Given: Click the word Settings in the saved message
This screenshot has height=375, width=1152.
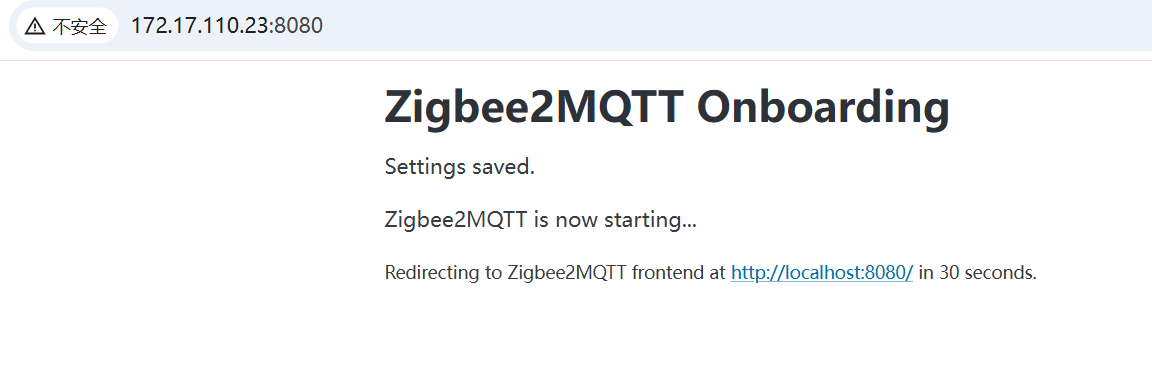Looking at the screenshot, I should (x=423, y=167).
